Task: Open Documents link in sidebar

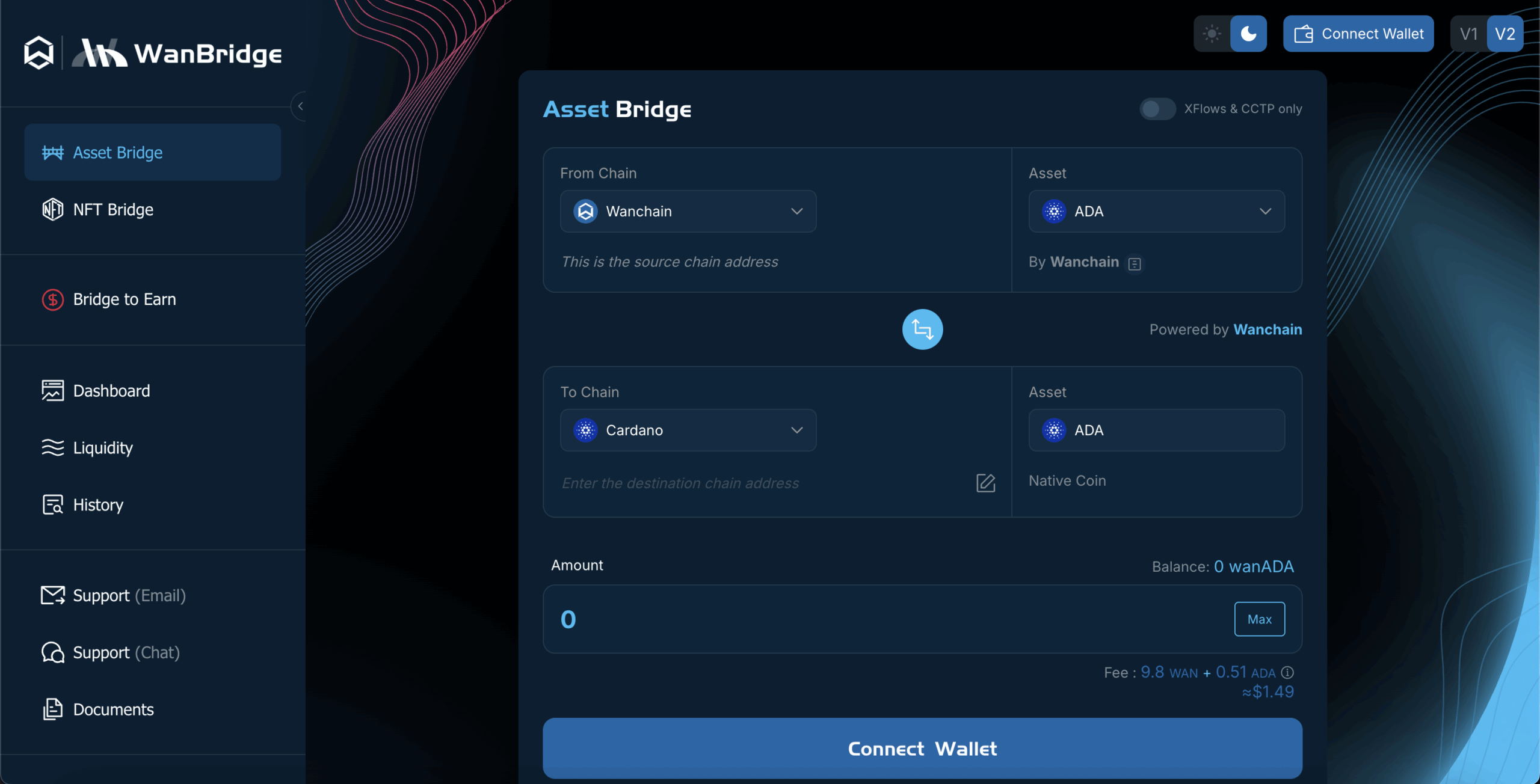Action: click(x=113, y=709)
